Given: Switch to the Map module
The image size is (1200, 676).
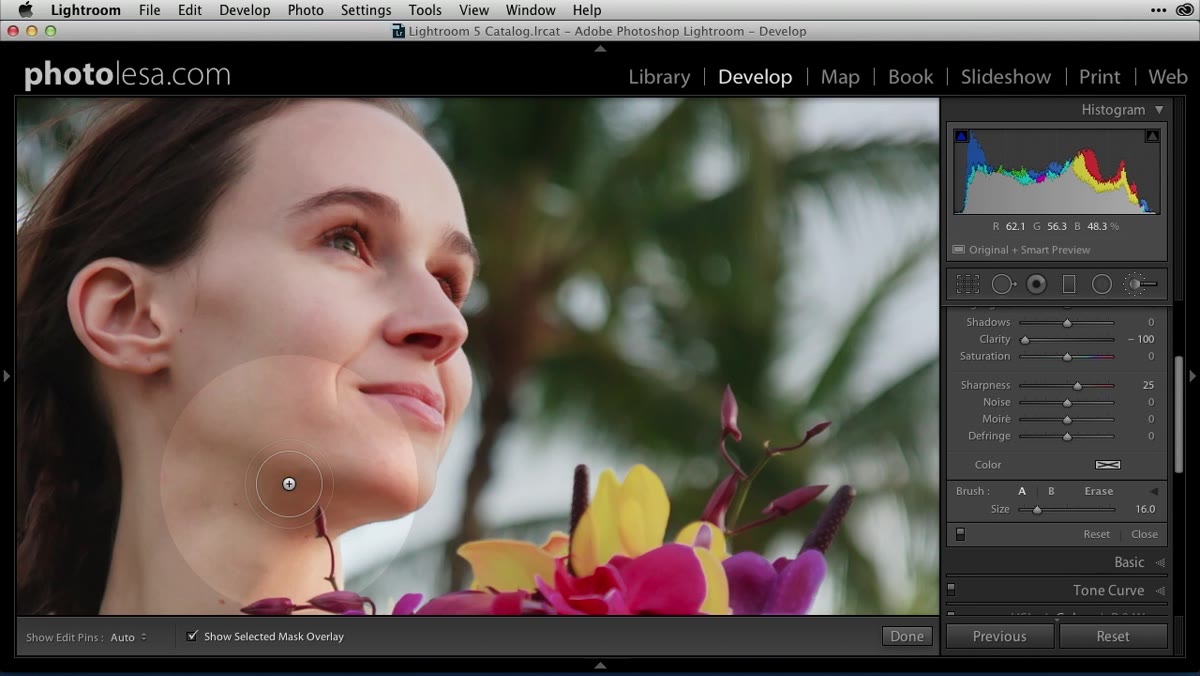Looking at the screenshot, I should tap(840, 77).
